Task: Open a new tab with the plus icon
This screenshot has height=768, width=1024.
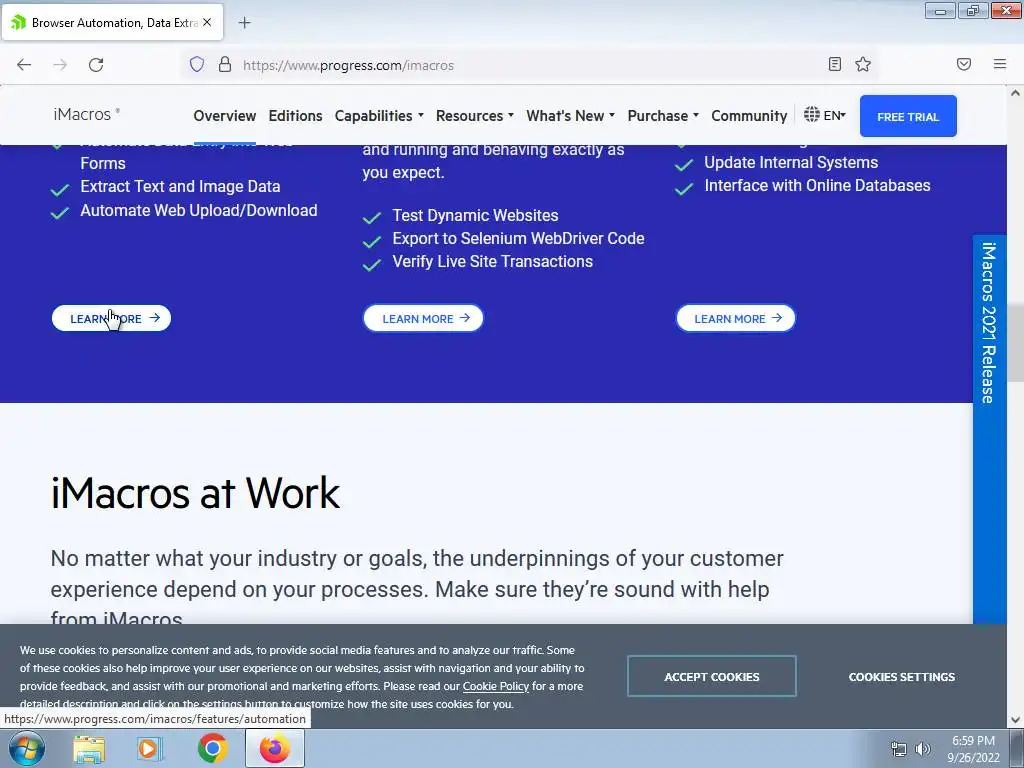Action: 244,23
